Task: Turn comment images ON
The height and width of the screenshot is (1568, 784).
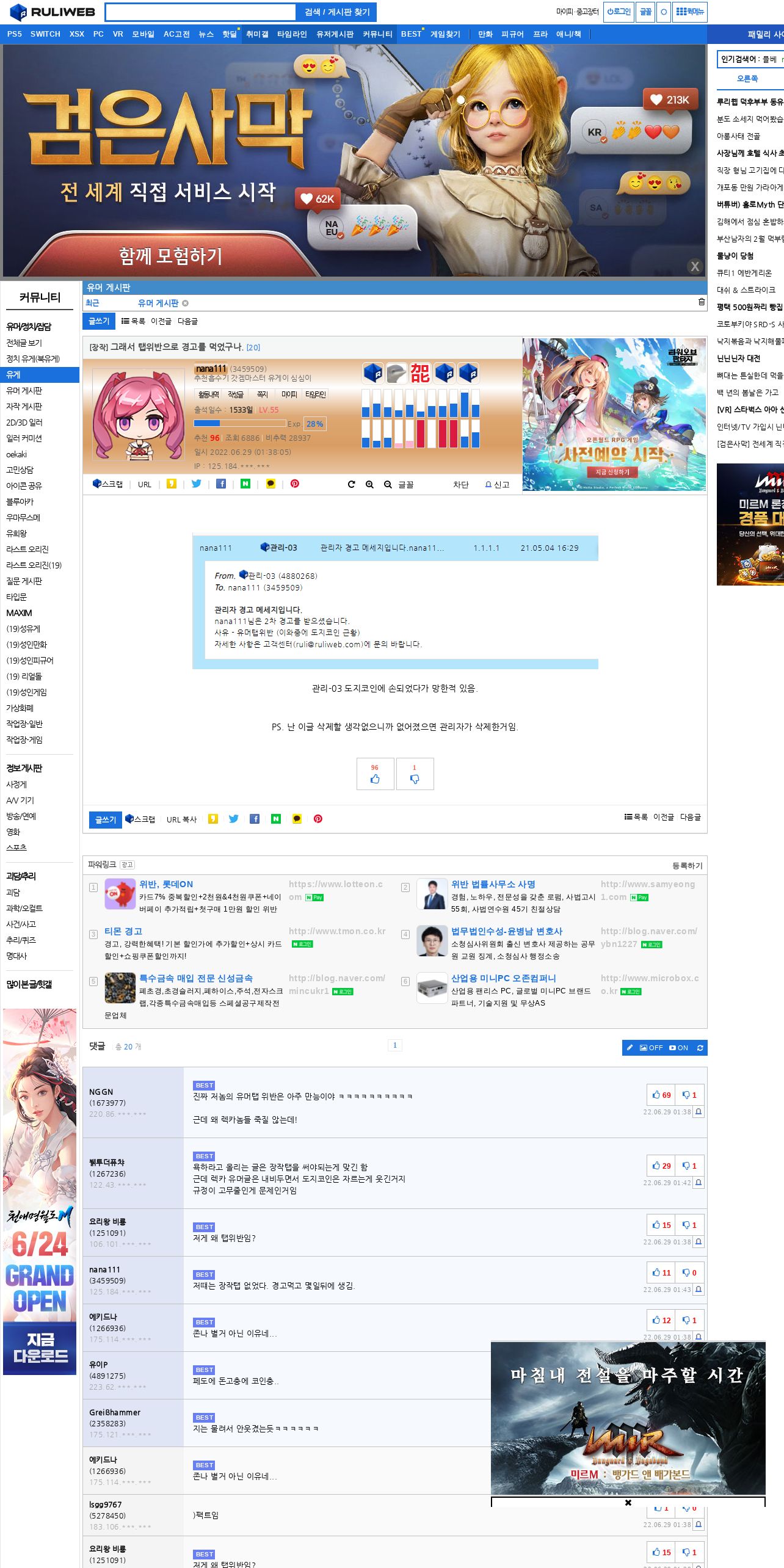Action: (678, 1048)
